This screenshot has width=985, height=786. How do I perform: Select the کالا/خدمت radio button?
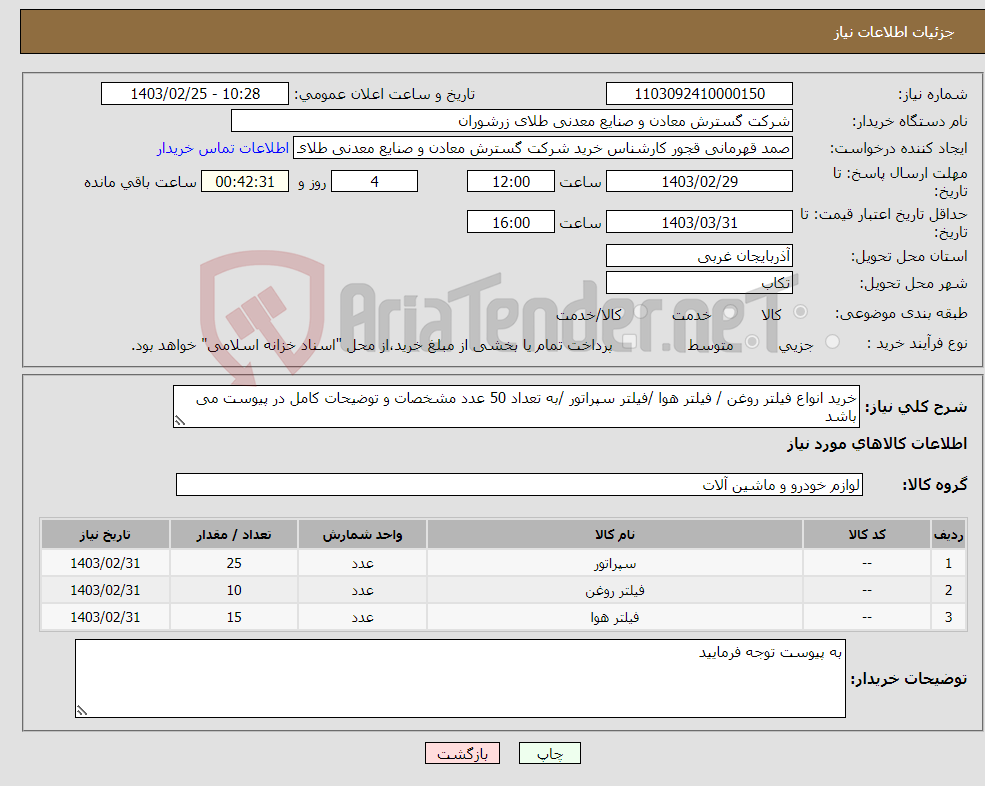640,312
